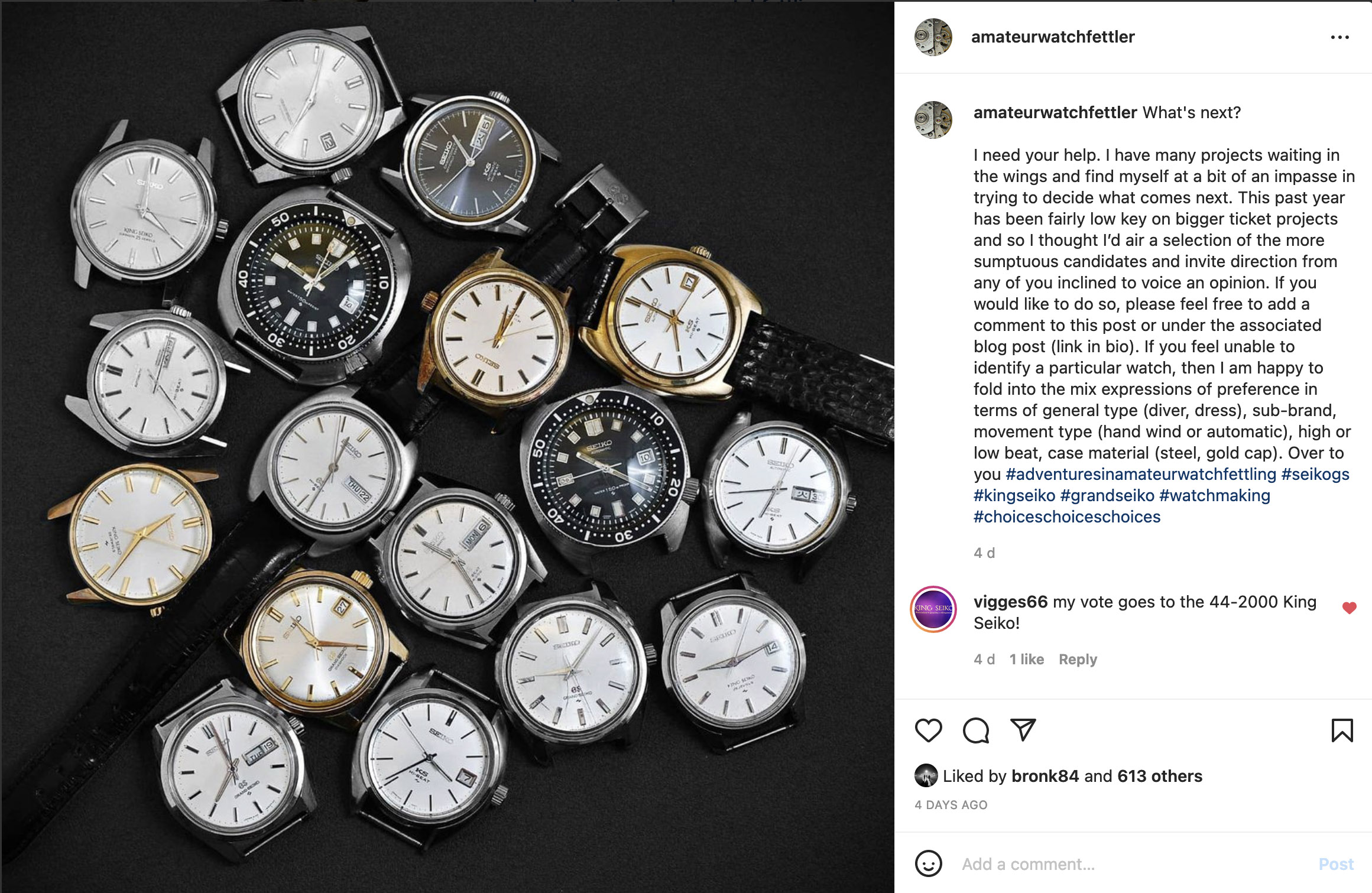Reply to vigges66's comment
Screen dimensions: 1372x893
1078,660
